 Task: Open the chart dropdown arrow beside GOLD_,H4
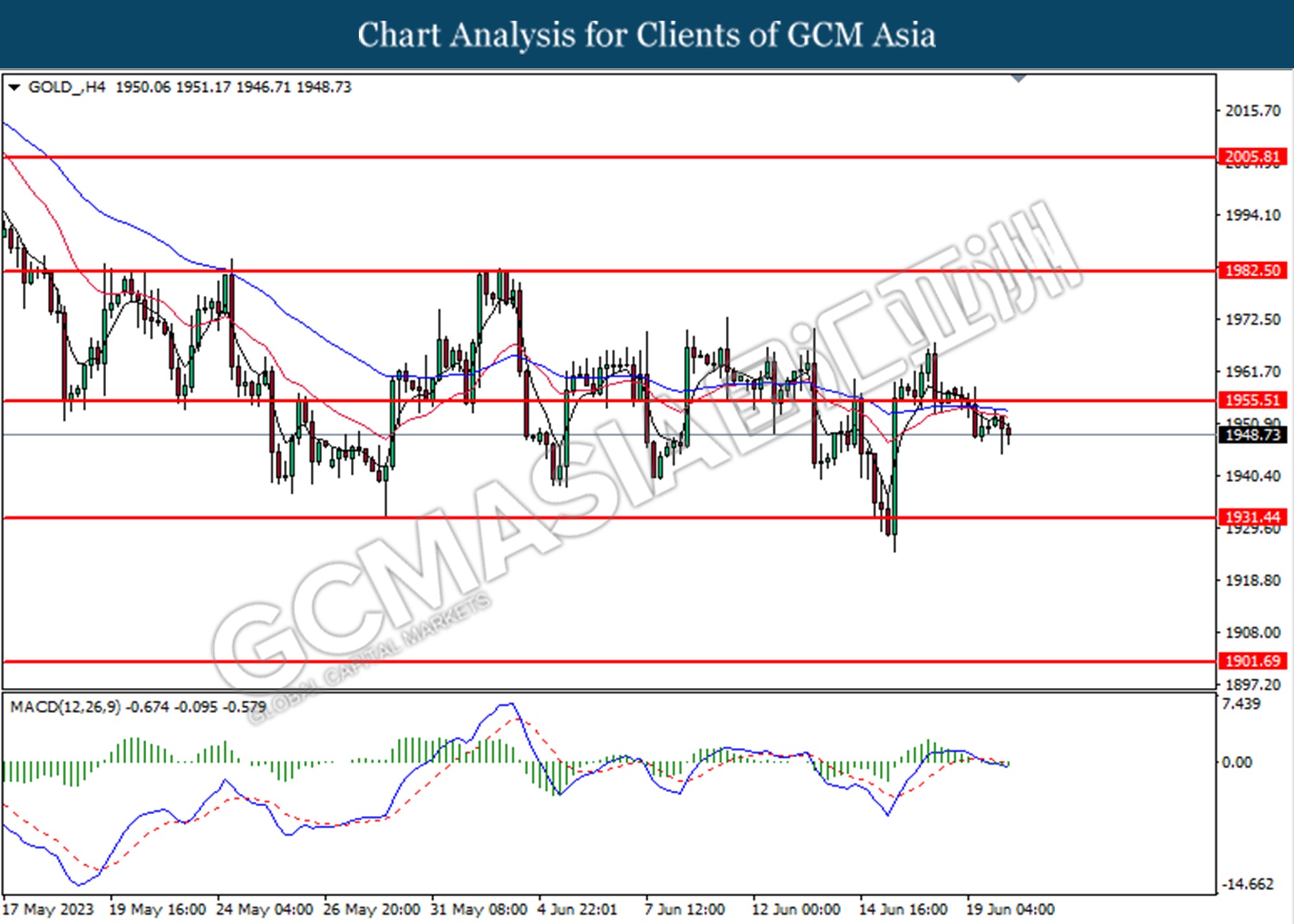click(x=14, y=87)
